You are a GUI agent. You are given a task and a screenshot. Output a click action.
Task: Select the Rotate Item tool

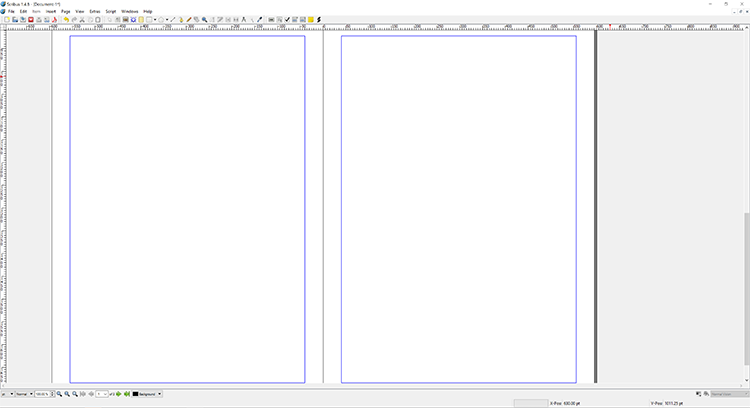coord(196,20)
